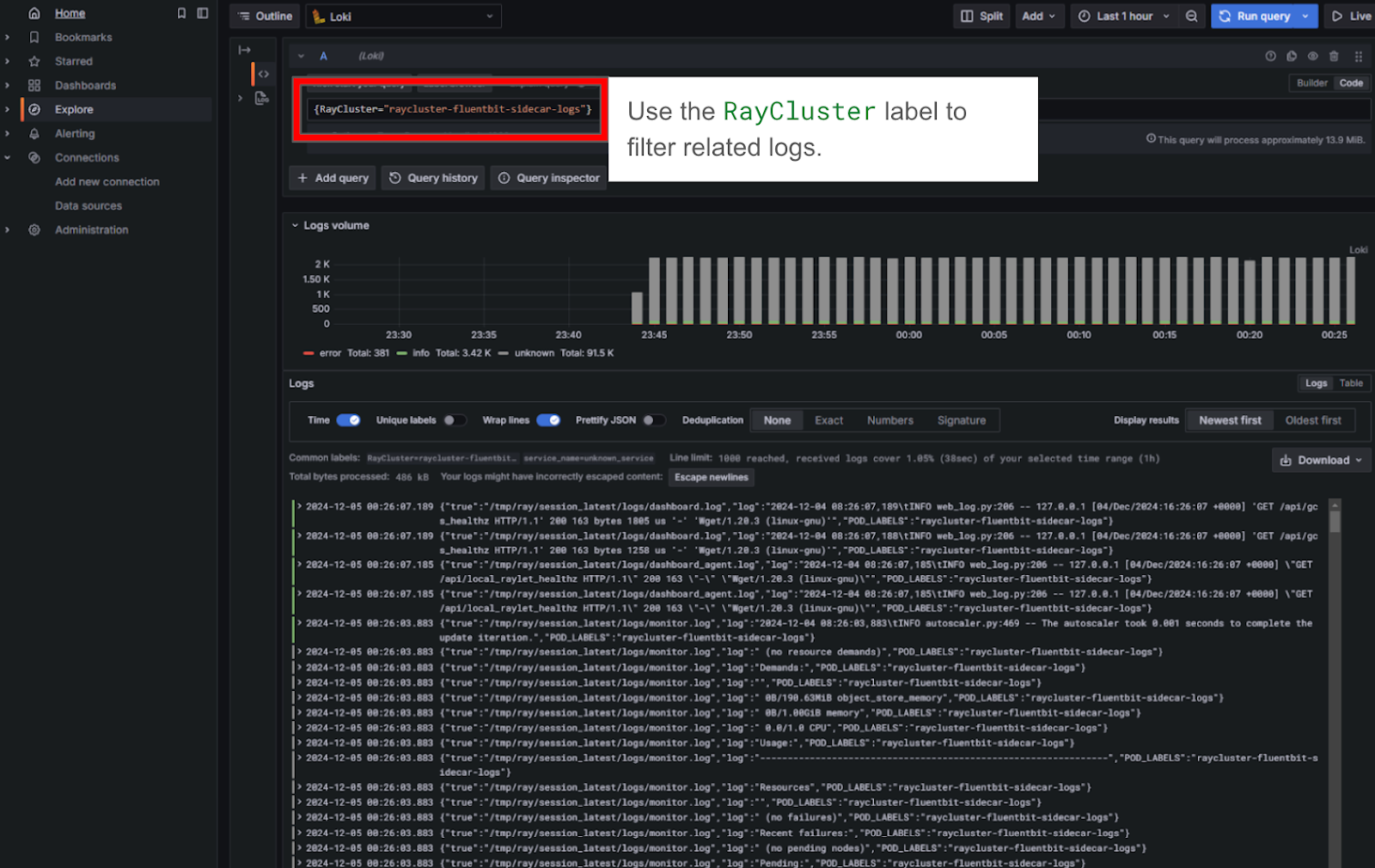Open the Last 1 hour time picker
1375x868 pixels.
pos(1123,16)
